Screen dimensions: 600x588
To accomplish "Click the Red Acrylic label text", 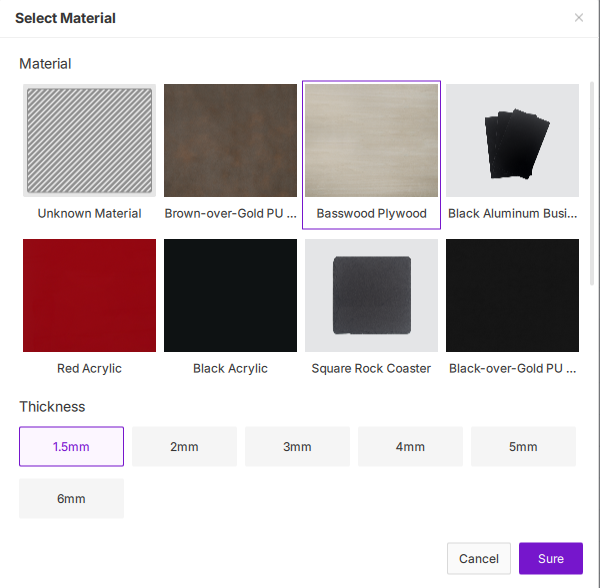I will pos(89,368).
